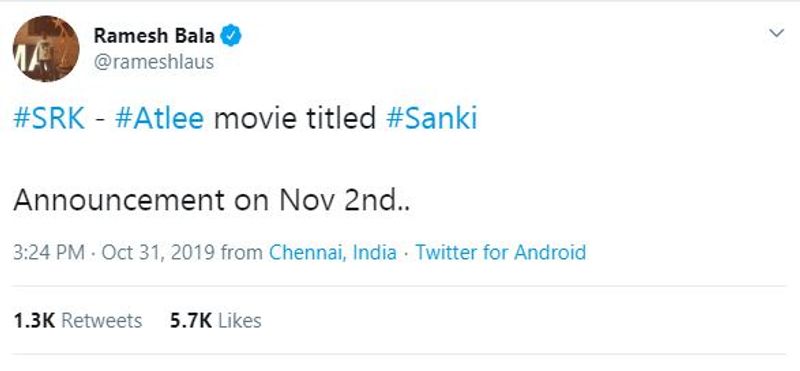Click the Oct 31, 2019 date

click(160, 253)
